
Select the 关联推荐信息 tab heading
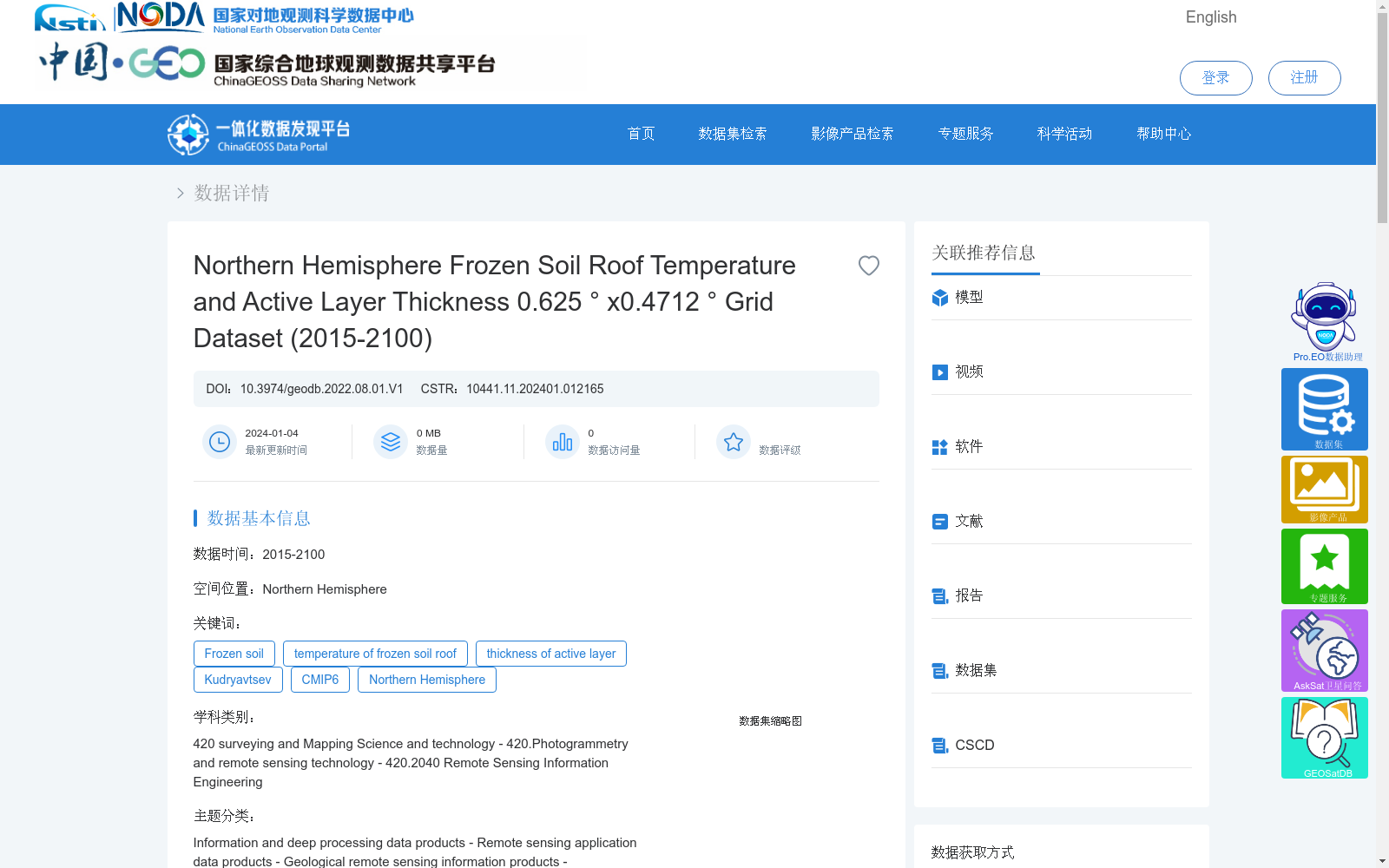[984, 253]
